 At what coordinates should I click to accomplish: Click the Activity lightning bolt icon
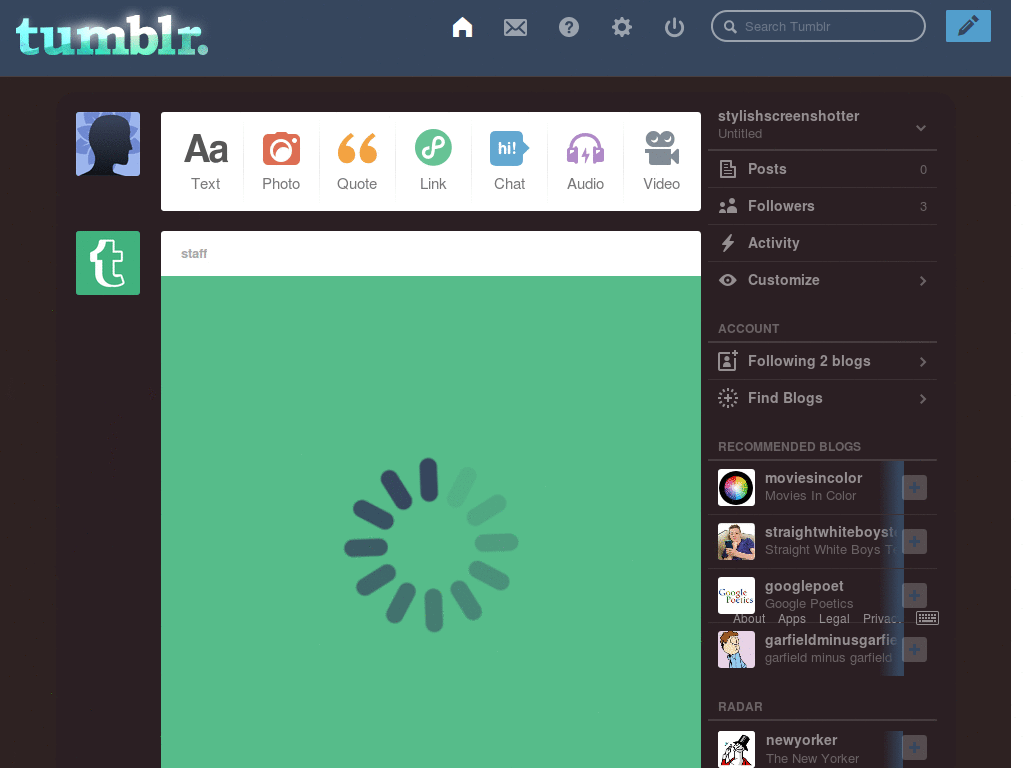point(728,243)
